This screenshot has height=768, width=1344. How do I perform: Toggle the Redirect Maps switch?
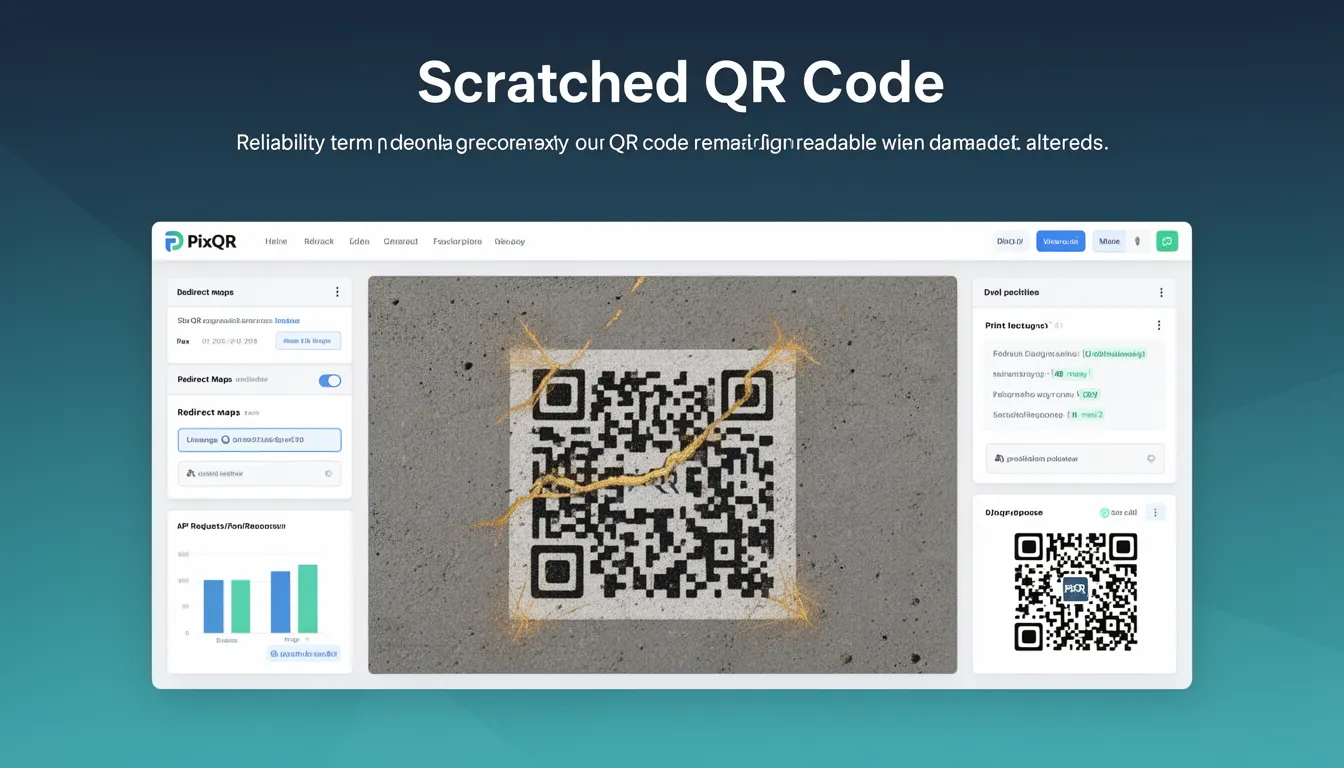(329, 380)
